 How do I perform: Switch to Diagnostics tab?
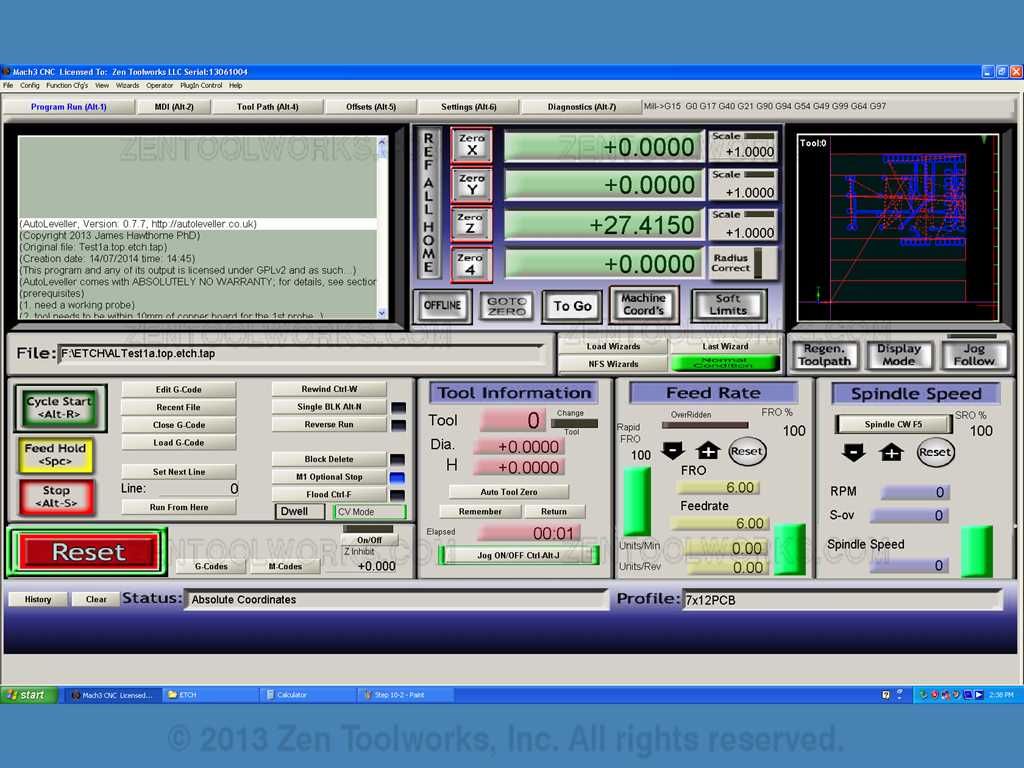click(x=581, y=106)
